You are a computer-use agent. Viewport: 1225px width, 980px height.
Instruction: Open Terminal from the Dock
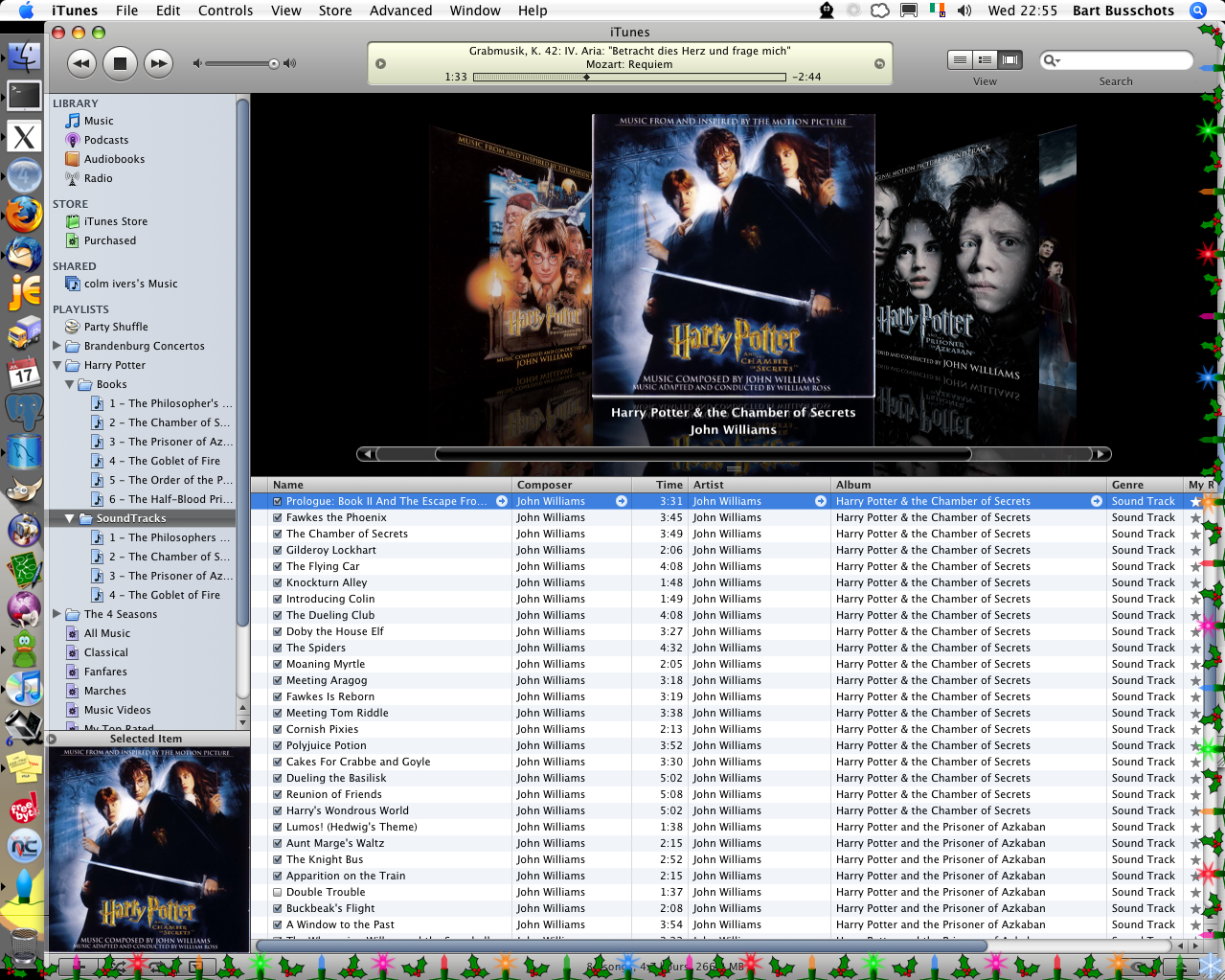pos(24,96)
